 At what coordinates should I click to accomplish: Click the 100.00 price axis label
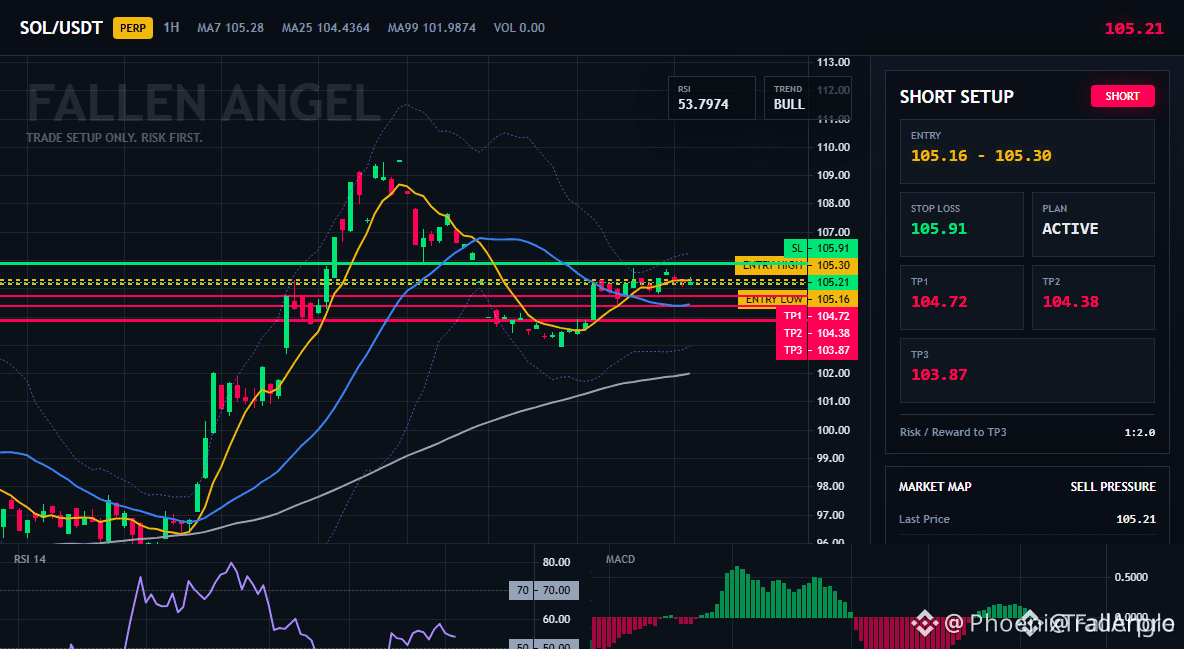pos(833,430)
